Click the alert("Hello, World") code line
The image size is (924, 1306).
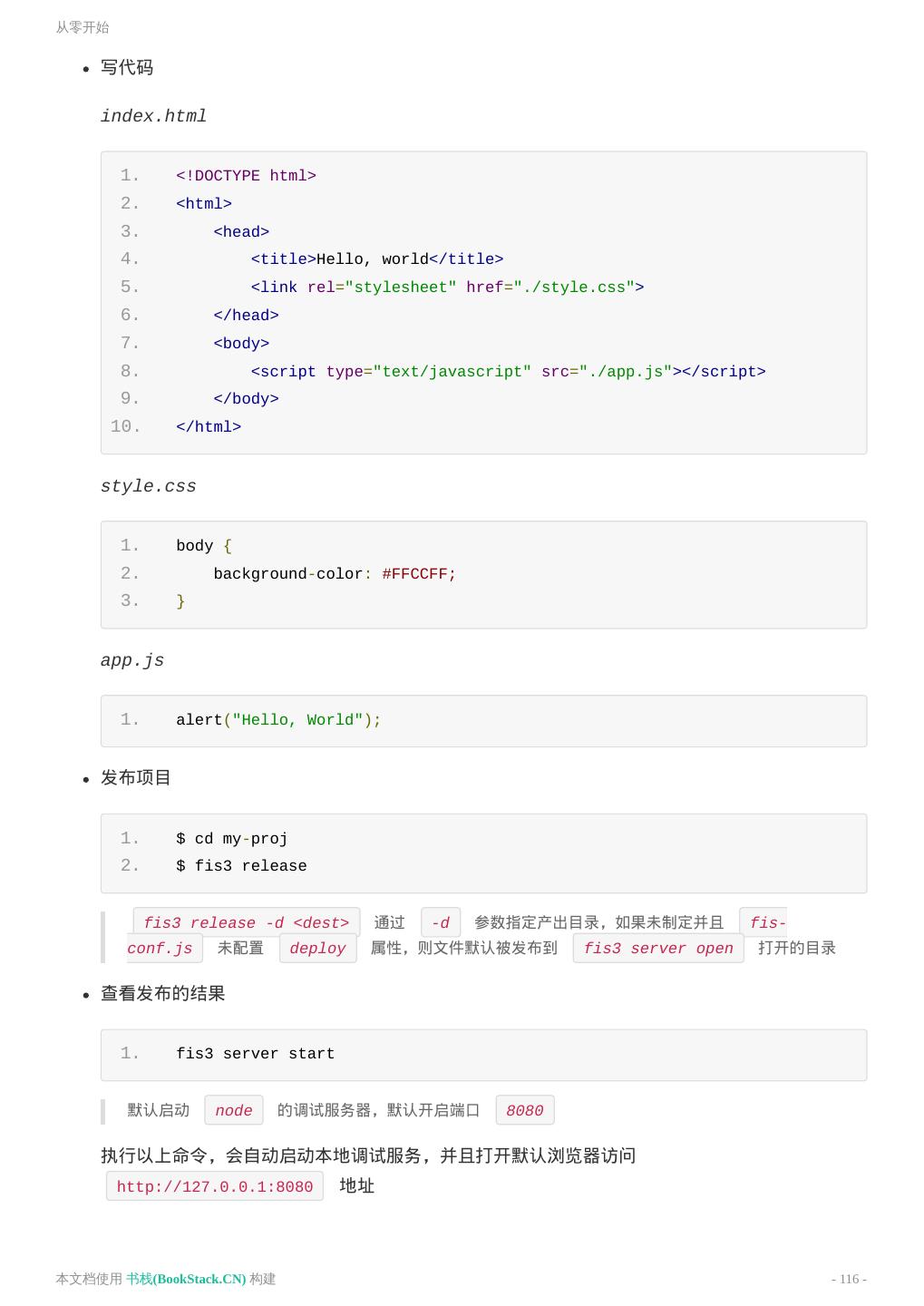[278, 720]
